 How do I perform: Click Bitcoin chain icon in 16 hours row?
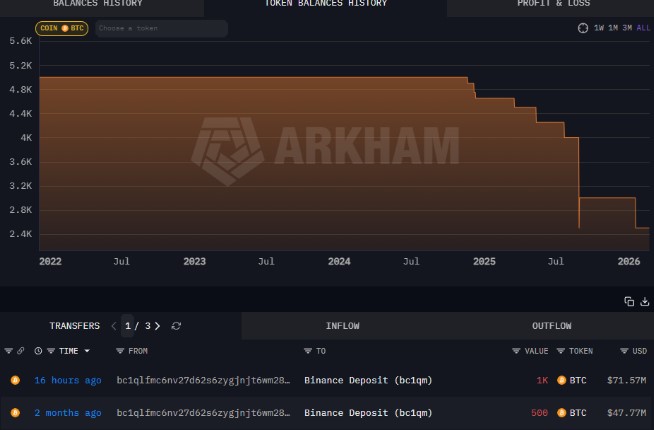click(15, 380)
